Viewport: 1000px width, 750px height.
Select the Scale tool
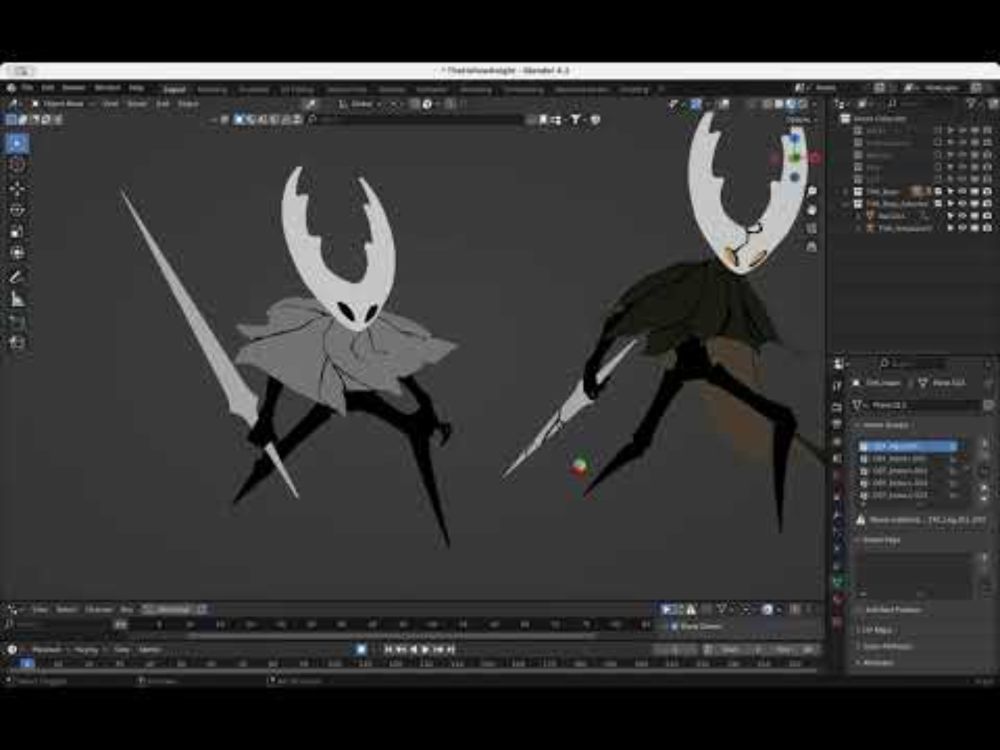click(17, 232)
